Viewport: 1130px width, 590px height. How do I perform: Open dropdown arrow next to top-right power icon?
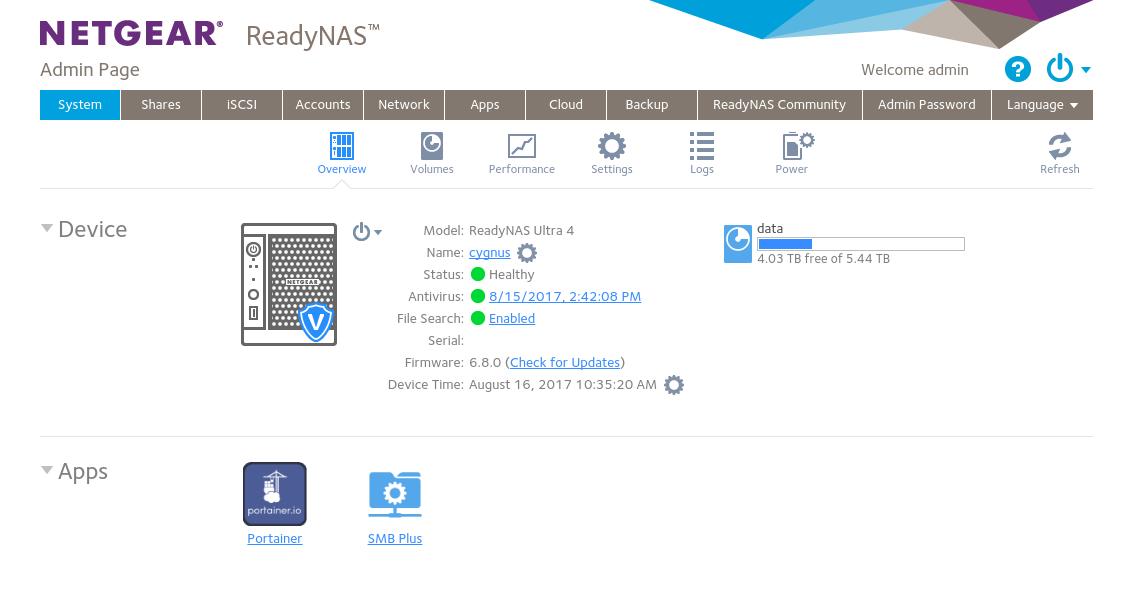1086,70
